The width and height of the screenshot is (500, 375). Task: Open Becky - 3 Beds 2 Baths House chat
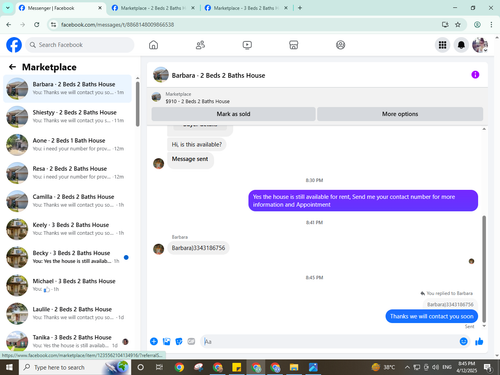[x=67, y=257]
